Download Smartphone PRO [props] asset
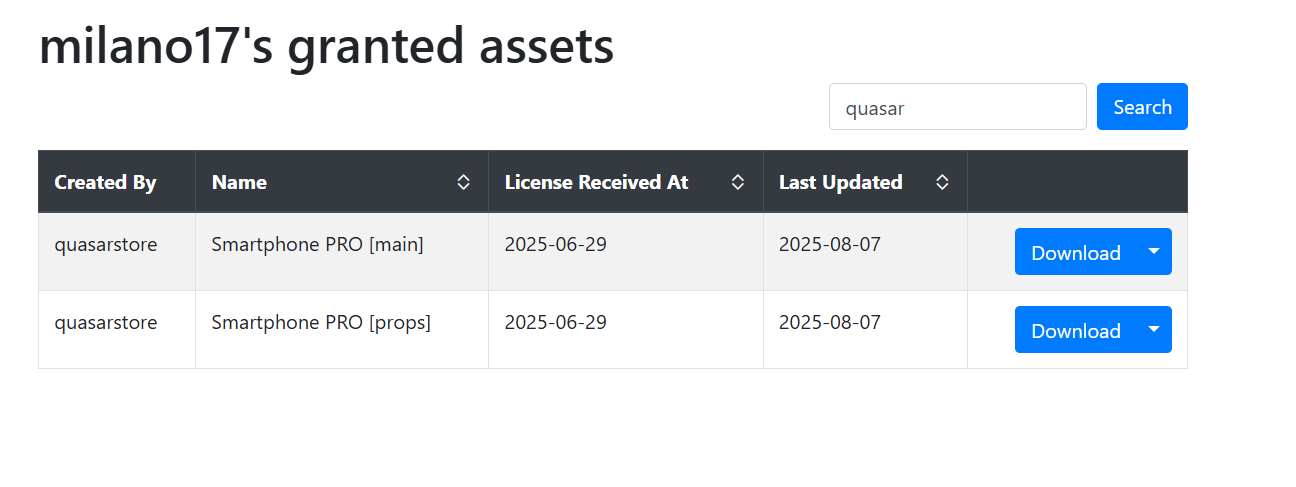The width and height of the screenshot is (1296, 487). (1076, 330)
